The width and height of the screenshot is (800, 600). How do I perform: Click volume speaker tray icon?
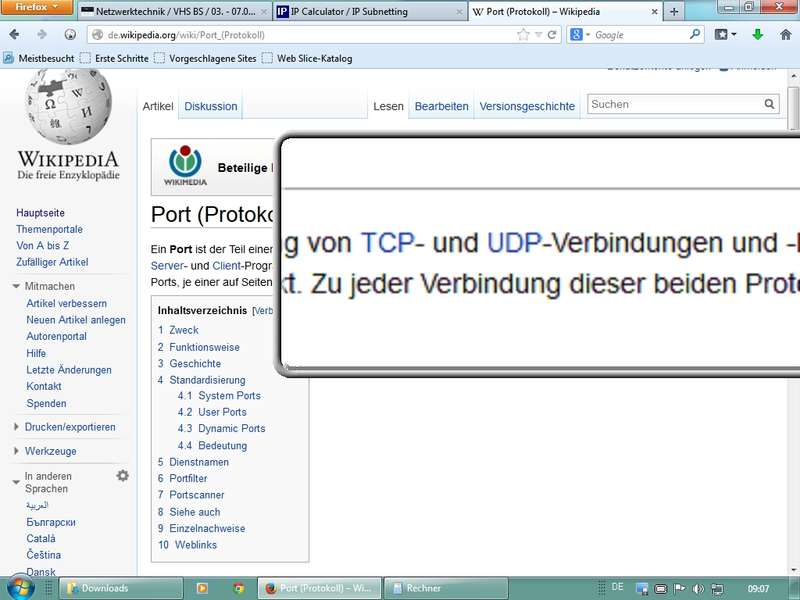pos(698,589)
